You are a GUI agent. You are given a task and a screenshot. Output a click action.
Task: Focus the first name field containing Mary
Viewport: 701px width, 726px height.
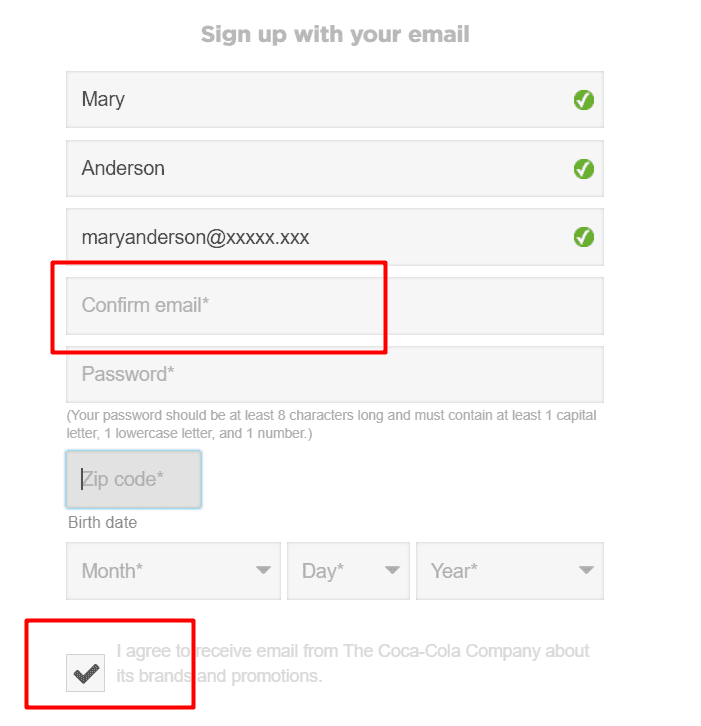coord(320,100)
